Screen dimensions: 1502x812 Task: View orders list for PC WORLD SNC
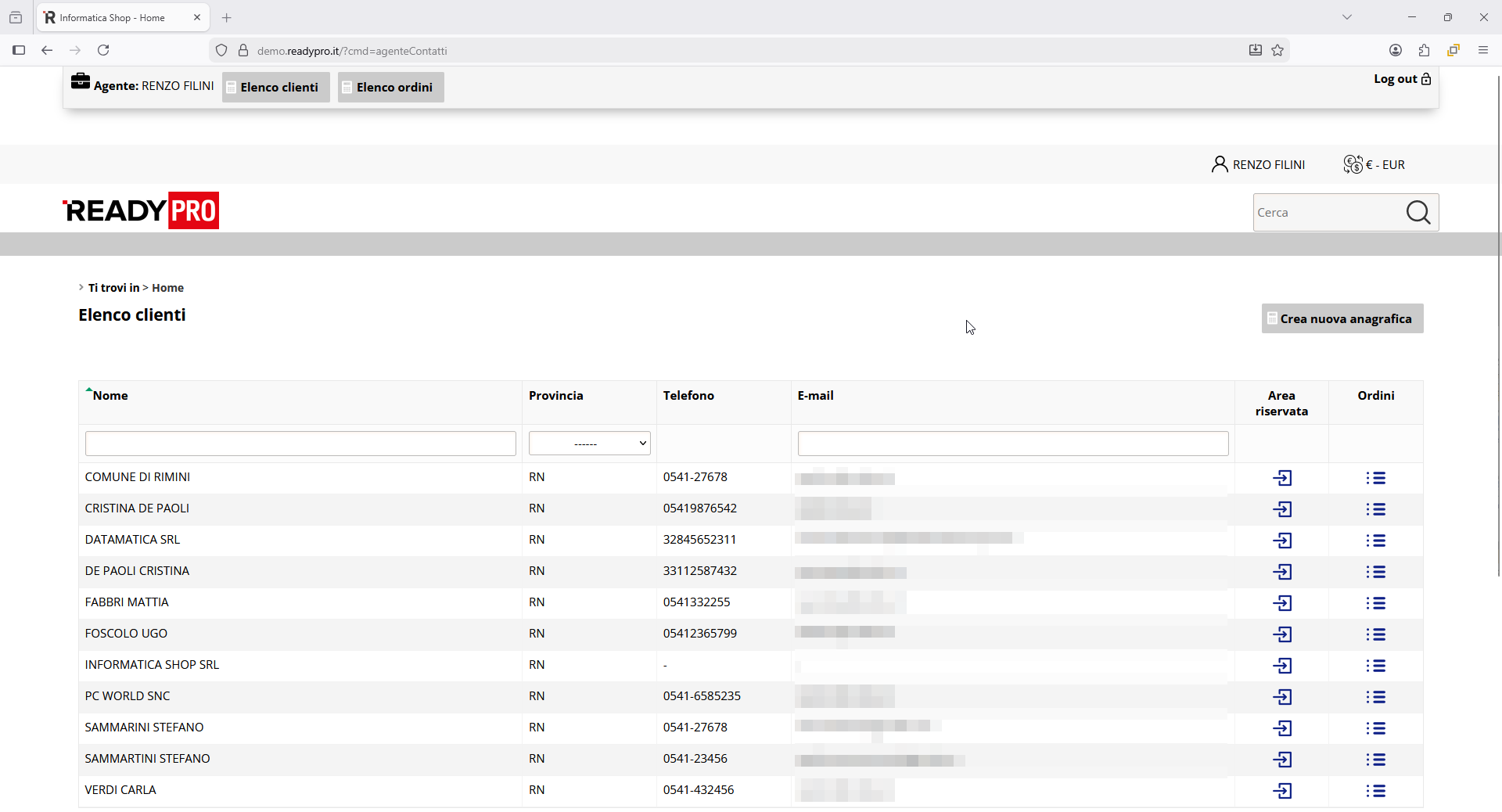point(1376,697)
